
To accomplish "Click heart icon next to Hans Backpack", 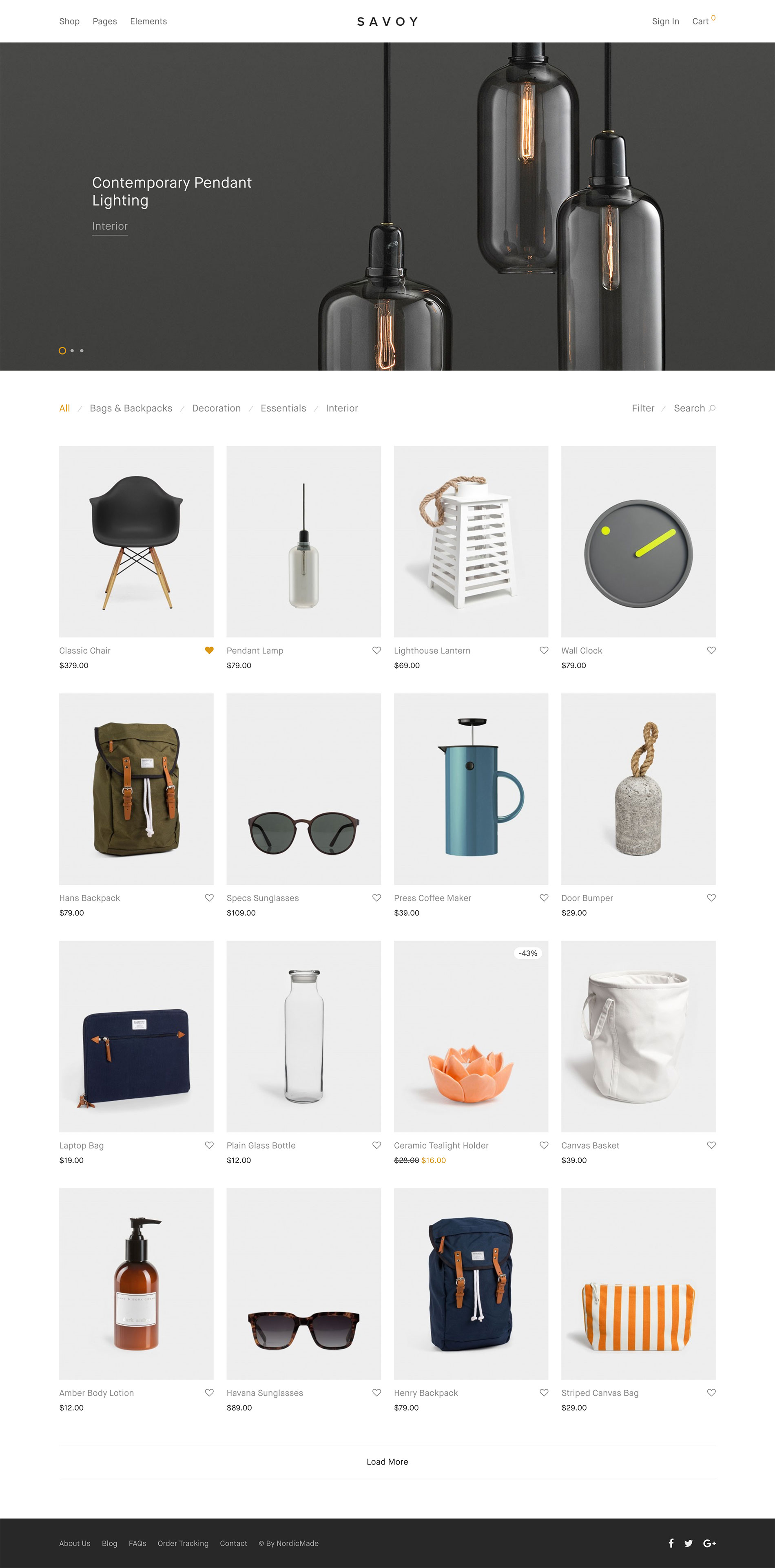I will [209, 898].
